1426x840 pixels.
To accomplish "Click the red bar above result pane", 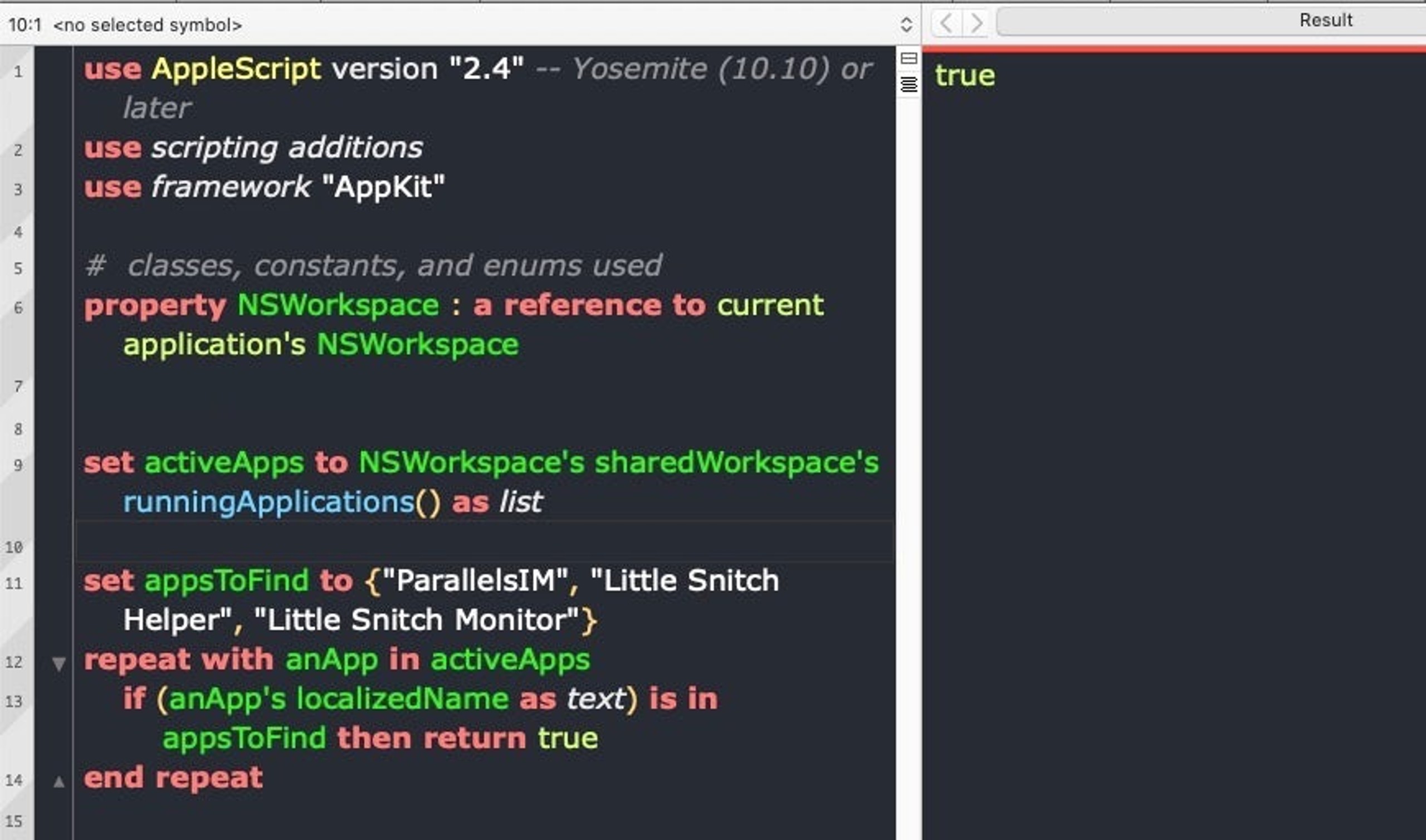I will [1174, 49].
